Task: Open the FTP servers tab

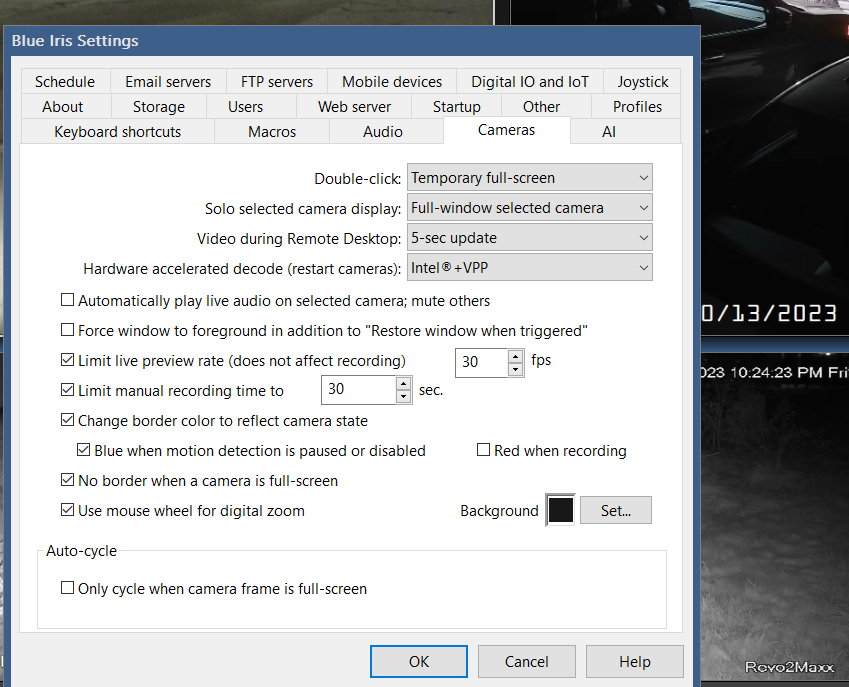Action: 277,82
